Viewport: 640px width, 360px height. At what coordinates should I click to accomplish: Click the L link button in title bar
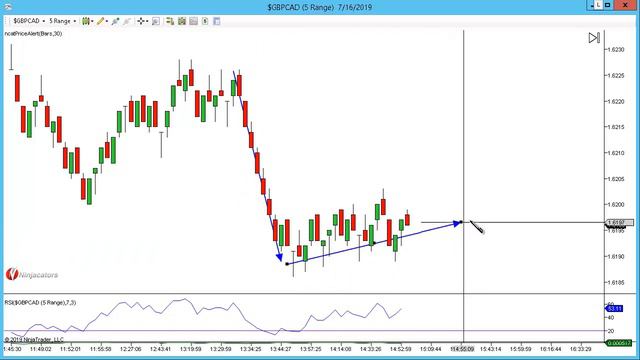coord(598,5)
